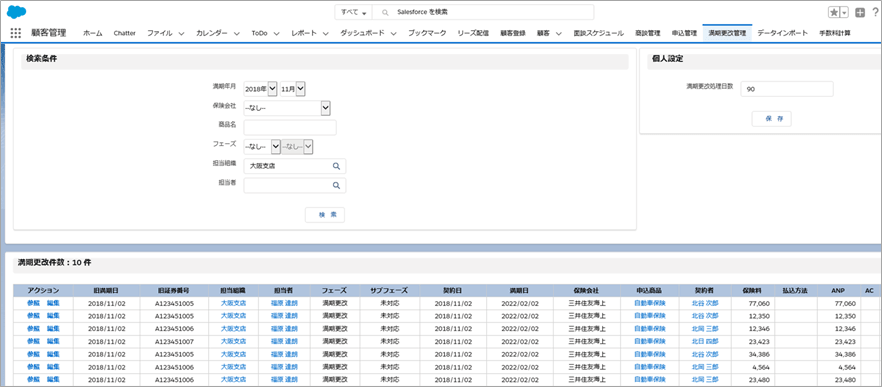The width and height of the screenshot is (882, 387).
Task: Open the first フェーズ dropdown
Action: point(262,147)
